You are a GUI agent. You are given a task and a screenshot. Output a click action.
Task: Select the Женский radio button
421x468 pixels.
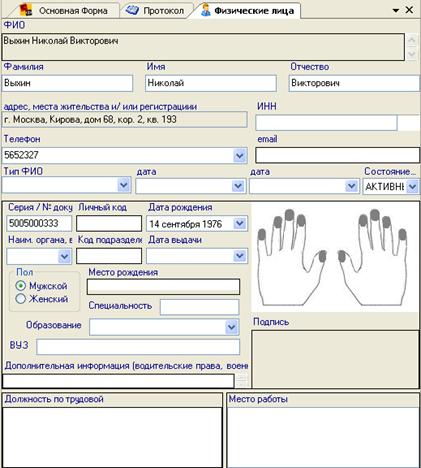[x=20, y=299]
